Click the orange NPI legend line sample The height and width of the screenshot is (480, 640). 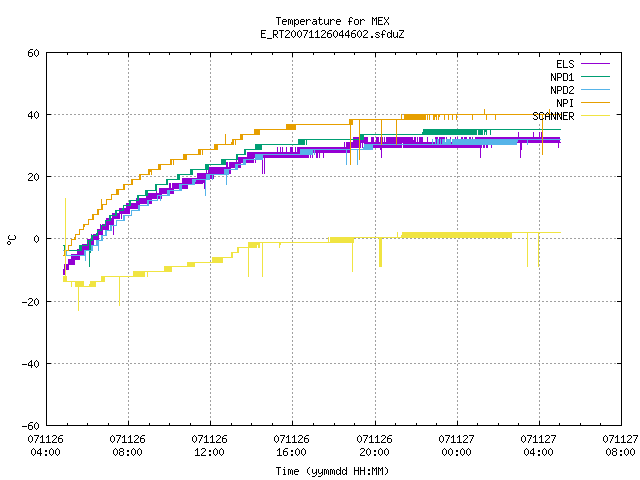click(596, 103)
